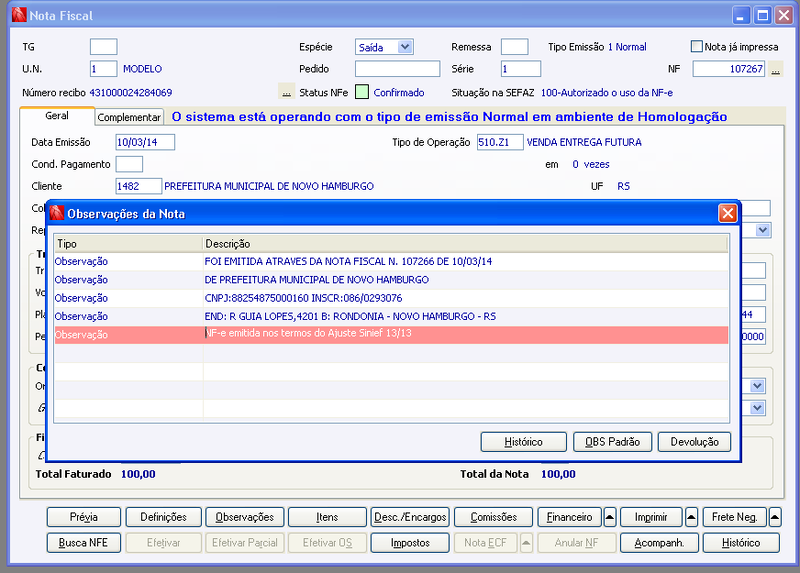Click the '100-Autorizado o uso da NF-e' text

tap(607, 92)
